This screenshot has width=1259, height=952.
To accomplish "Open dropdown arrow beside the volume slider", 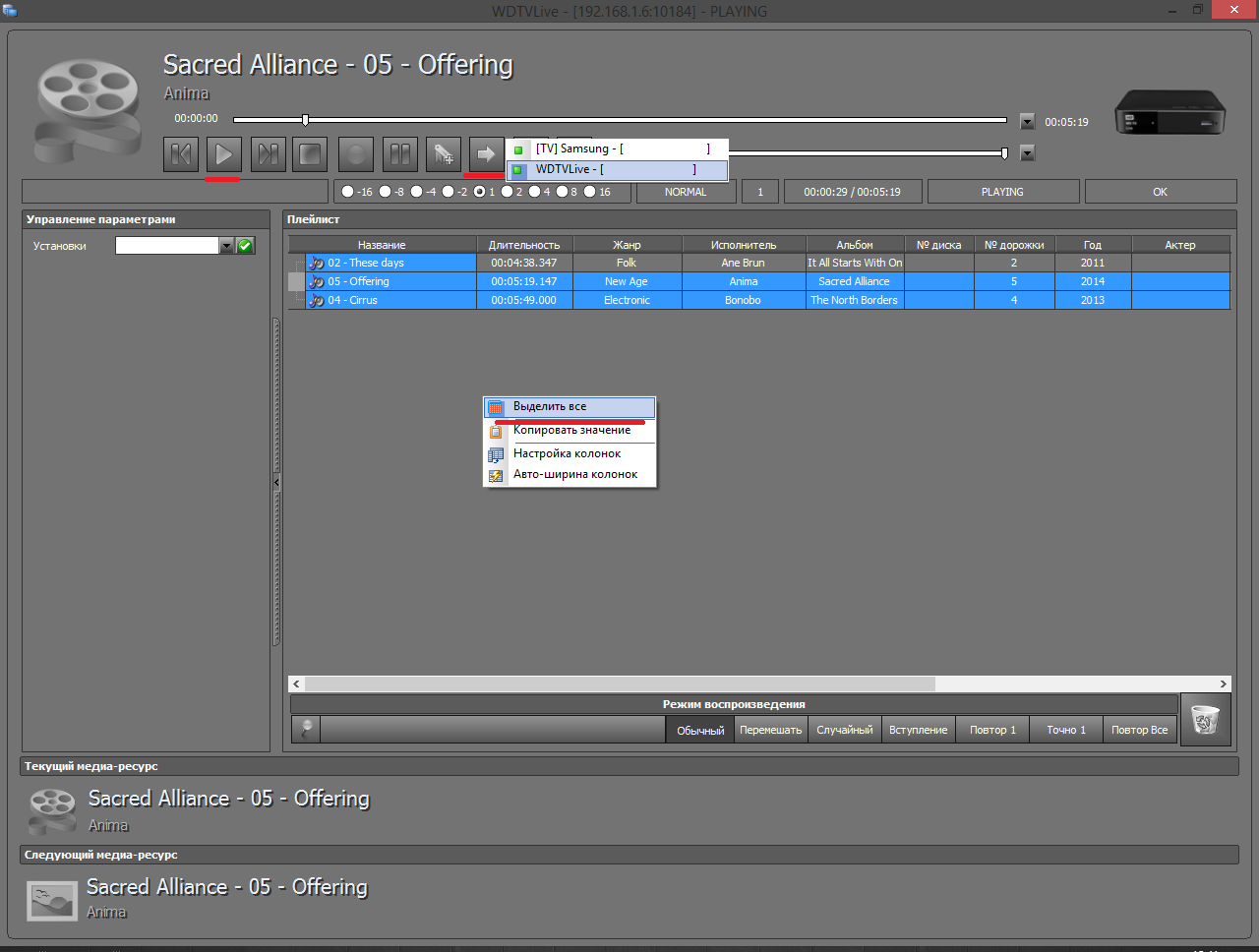I will point(1027,153).
